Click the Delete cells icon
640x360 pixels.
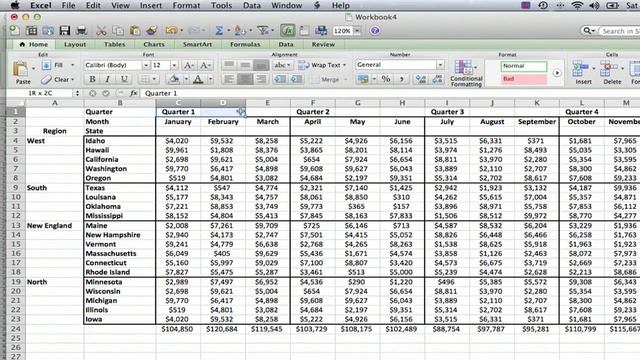609,69
